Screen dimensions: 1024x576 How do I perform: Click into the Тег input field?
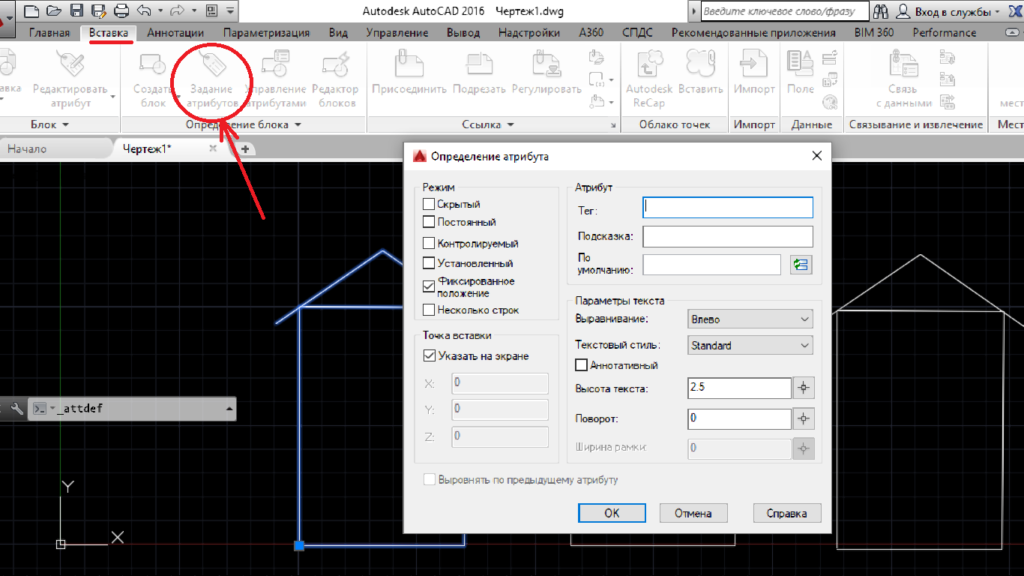(728, 207)
